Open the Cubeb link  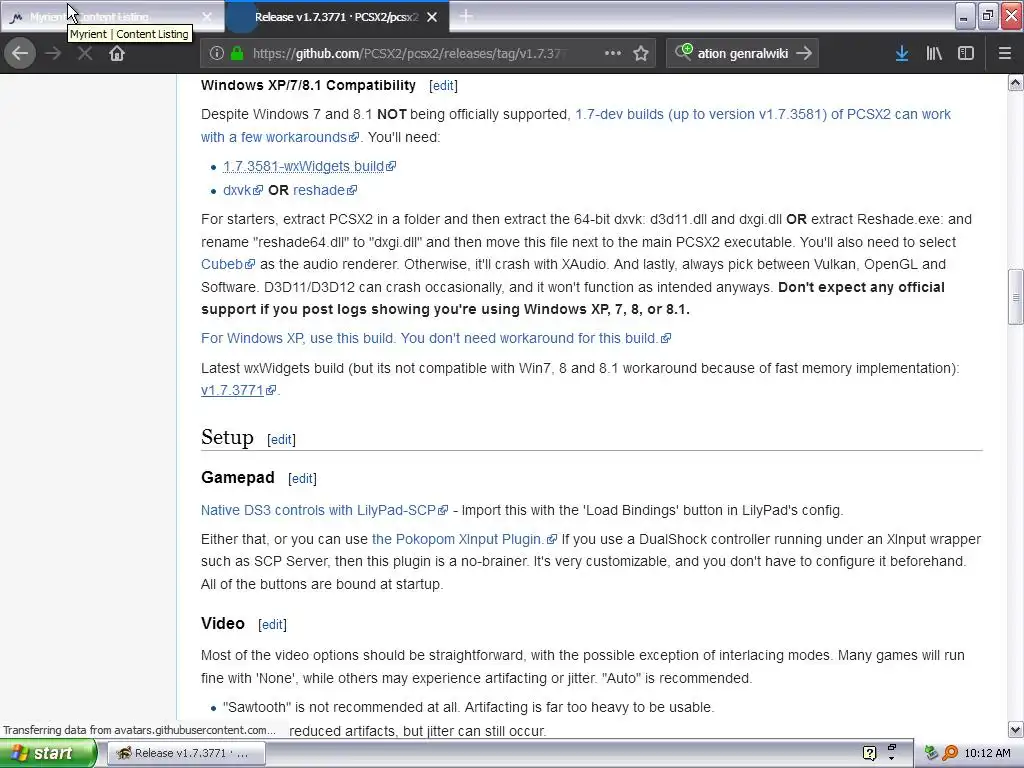pos(227,264)
